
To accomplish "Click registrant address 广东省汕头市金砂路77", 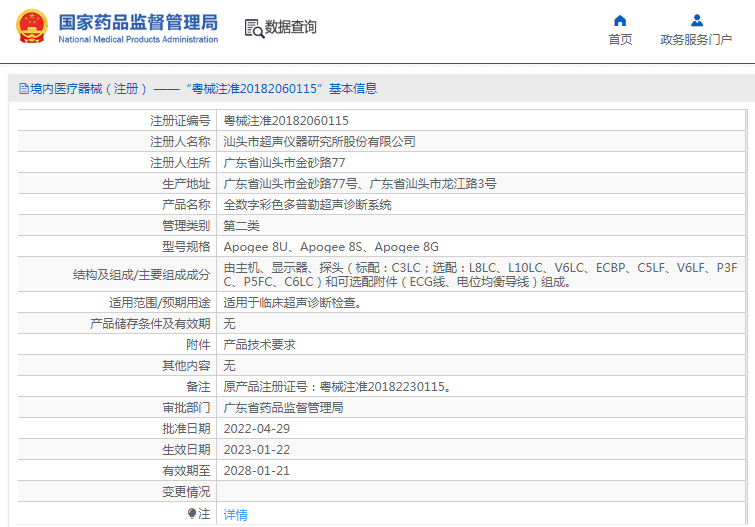I will point(284,163).
